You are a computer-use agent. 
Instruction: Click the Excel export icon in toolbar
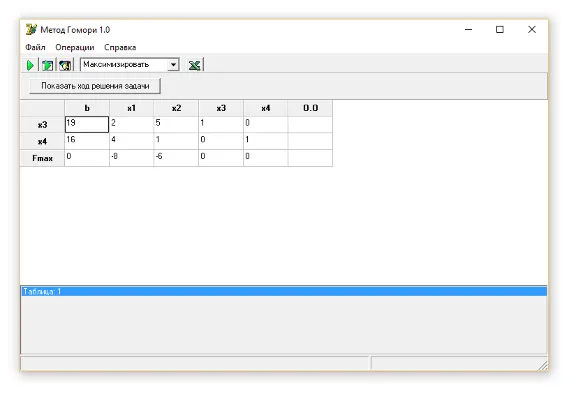pos(194,65)
